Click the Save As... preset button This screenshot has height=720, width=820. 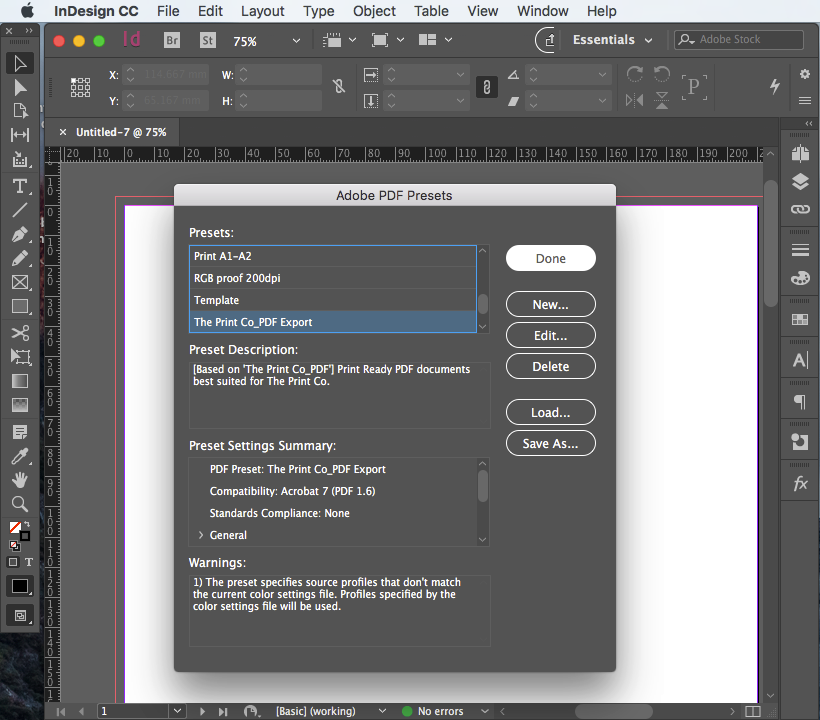[x=551, y=443]
